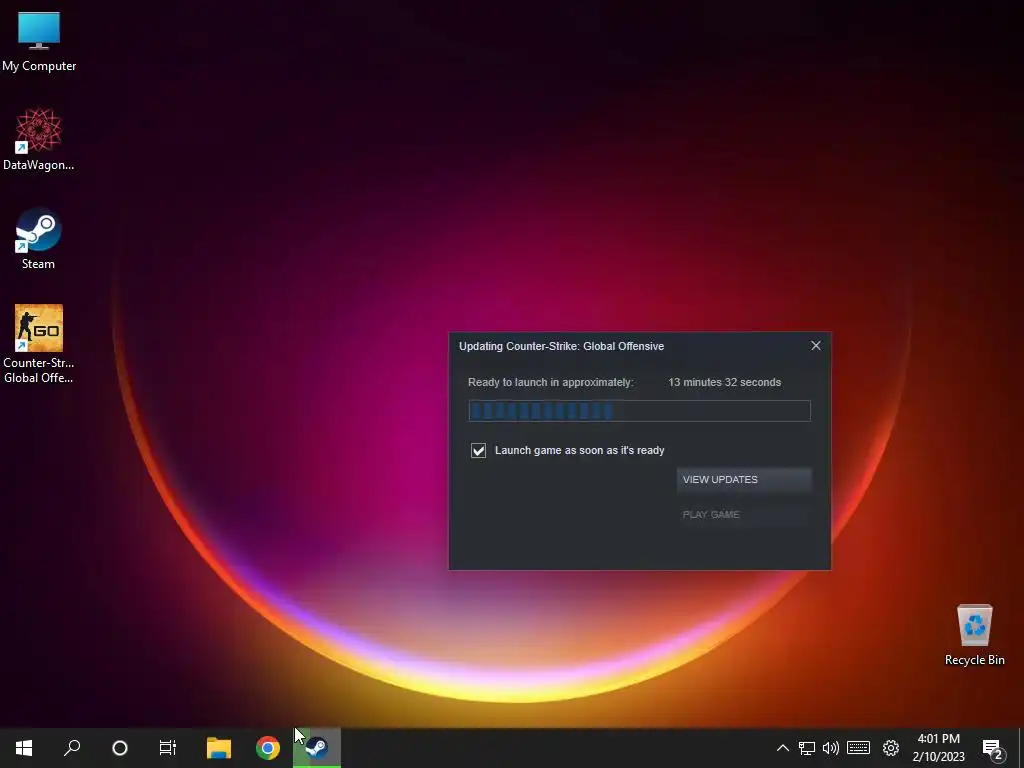
Task: Open the settings gear tray icon
Action: click(x=891, y=748)
